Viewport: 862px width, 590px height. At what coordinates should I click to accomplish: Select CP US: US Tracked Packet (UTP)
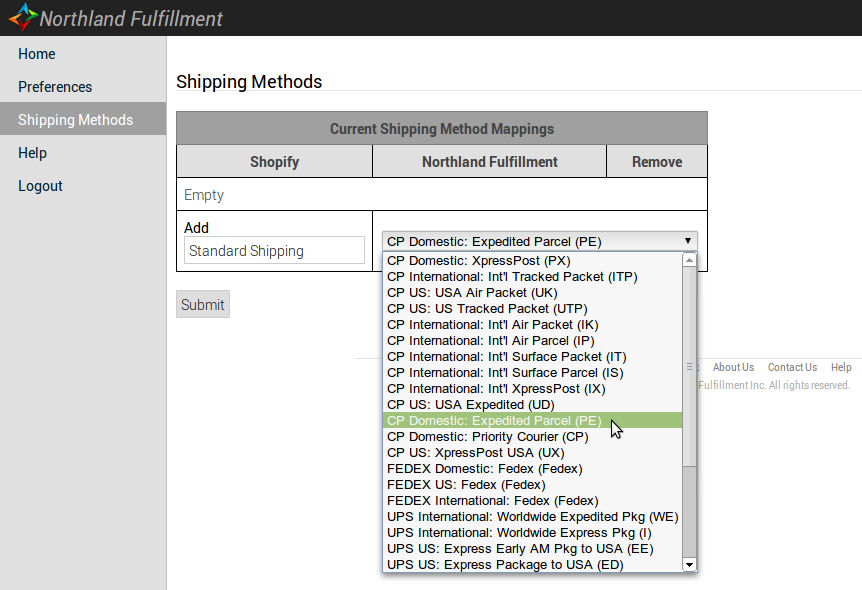click(x=532, y=308)
